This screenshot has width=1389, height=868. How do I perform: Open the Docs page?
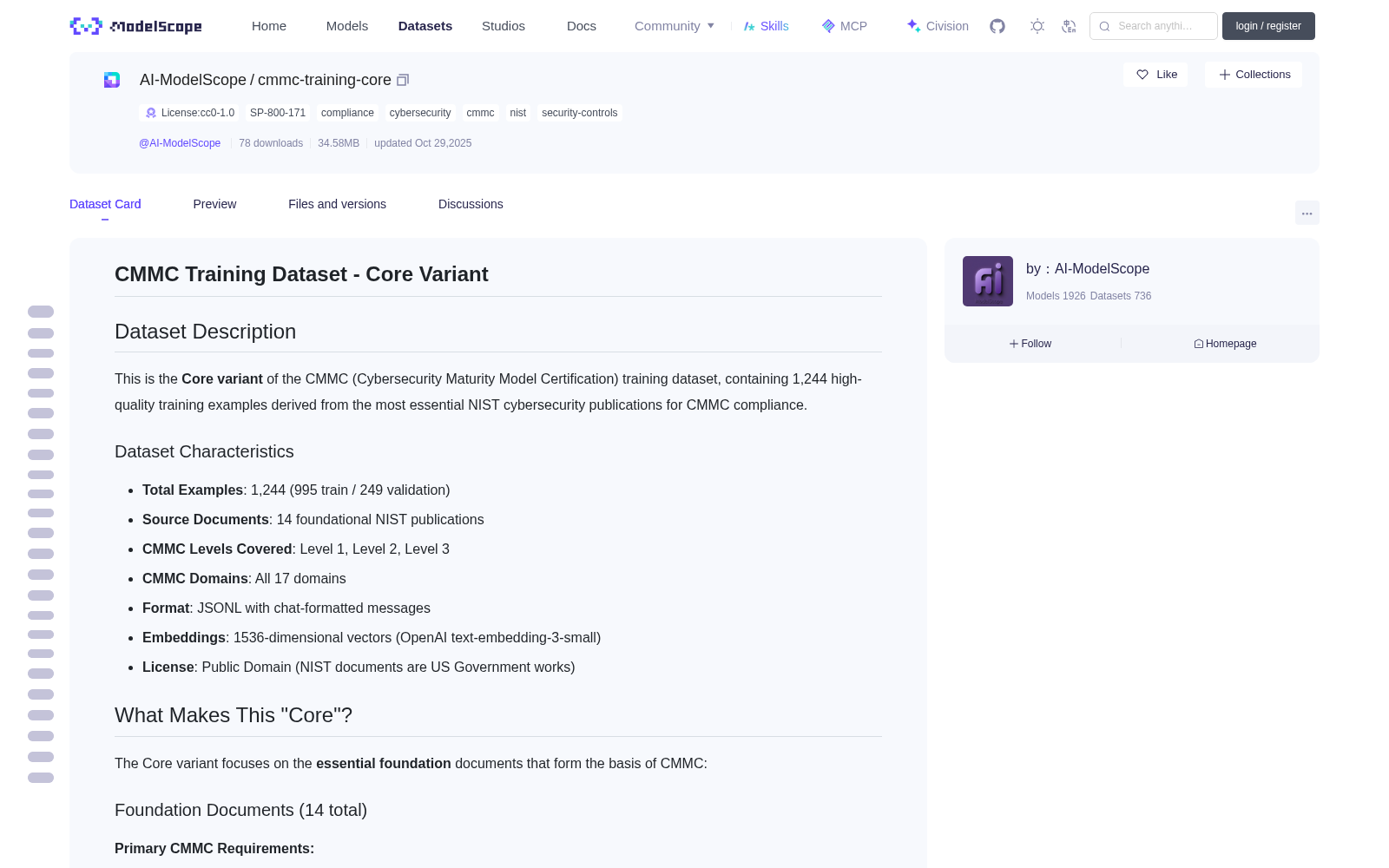point(582,26)
